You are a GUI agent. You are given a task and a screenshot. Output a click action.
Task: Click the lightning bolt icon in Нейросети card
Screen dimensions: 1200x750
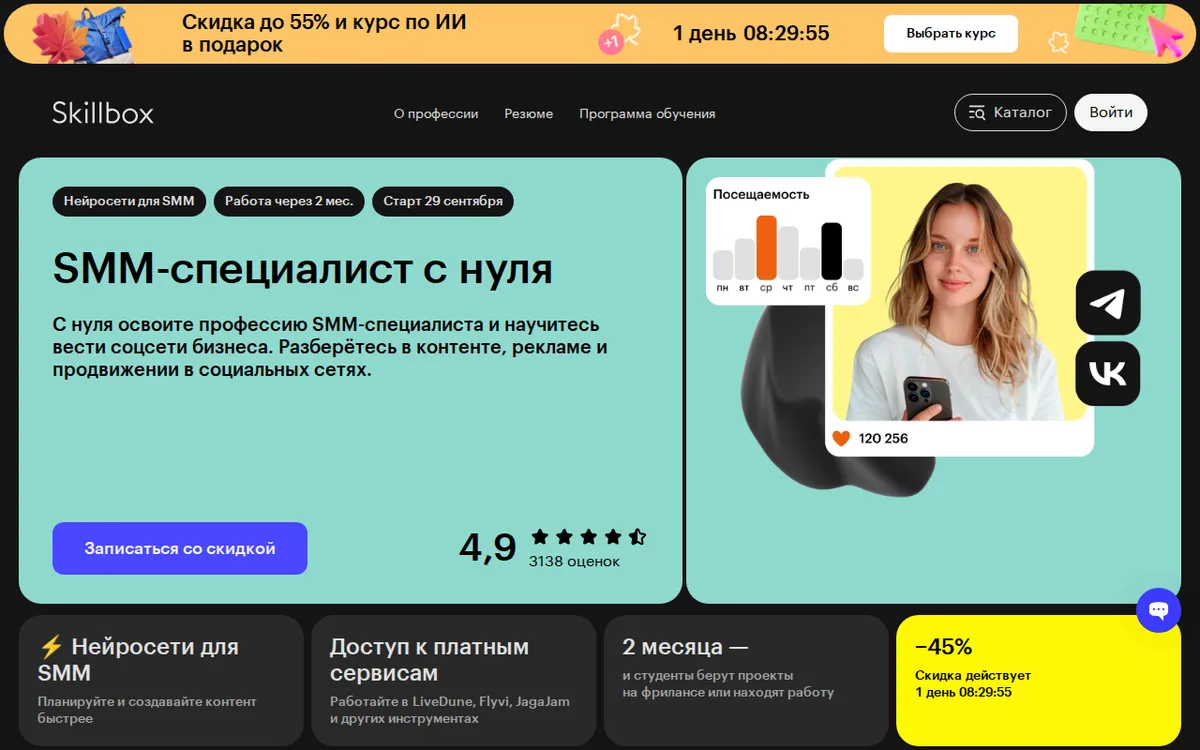click(x=50, y=647)
